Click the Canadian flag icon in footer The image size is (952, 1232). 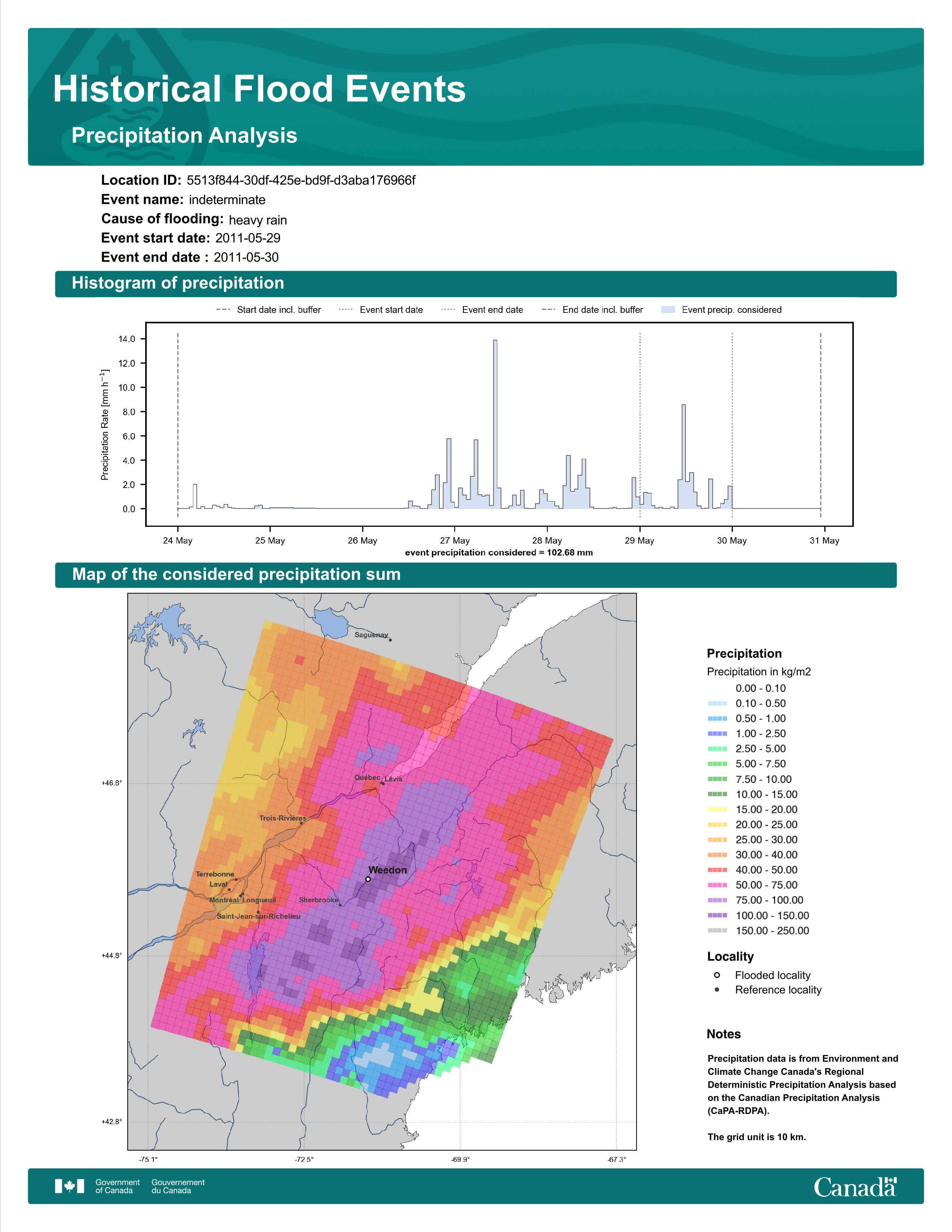click(x=69, y=1186)
